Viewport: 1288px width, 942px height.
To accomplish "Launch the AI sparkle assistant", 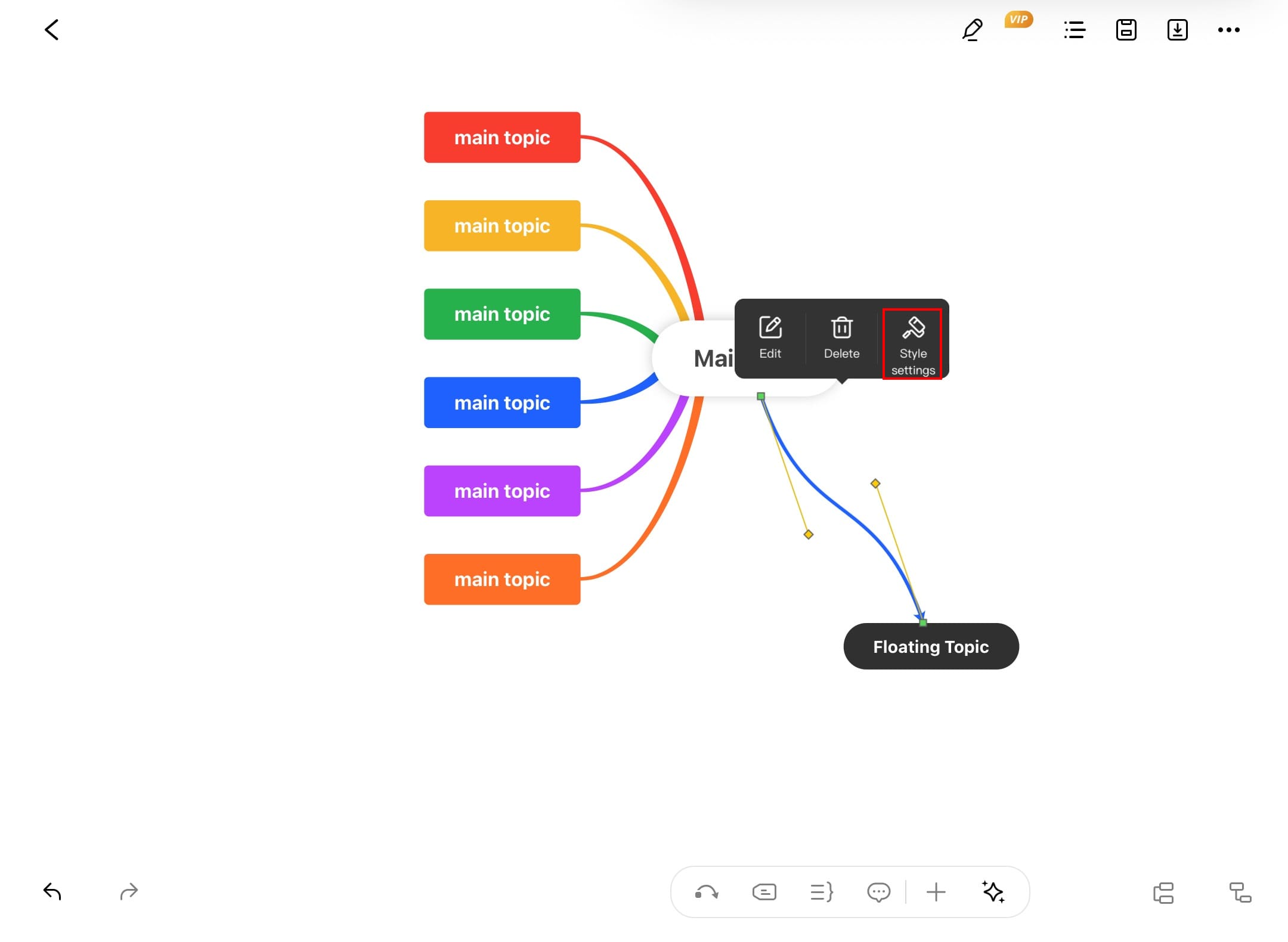I will pyautogui.click(x=993, y=892).
